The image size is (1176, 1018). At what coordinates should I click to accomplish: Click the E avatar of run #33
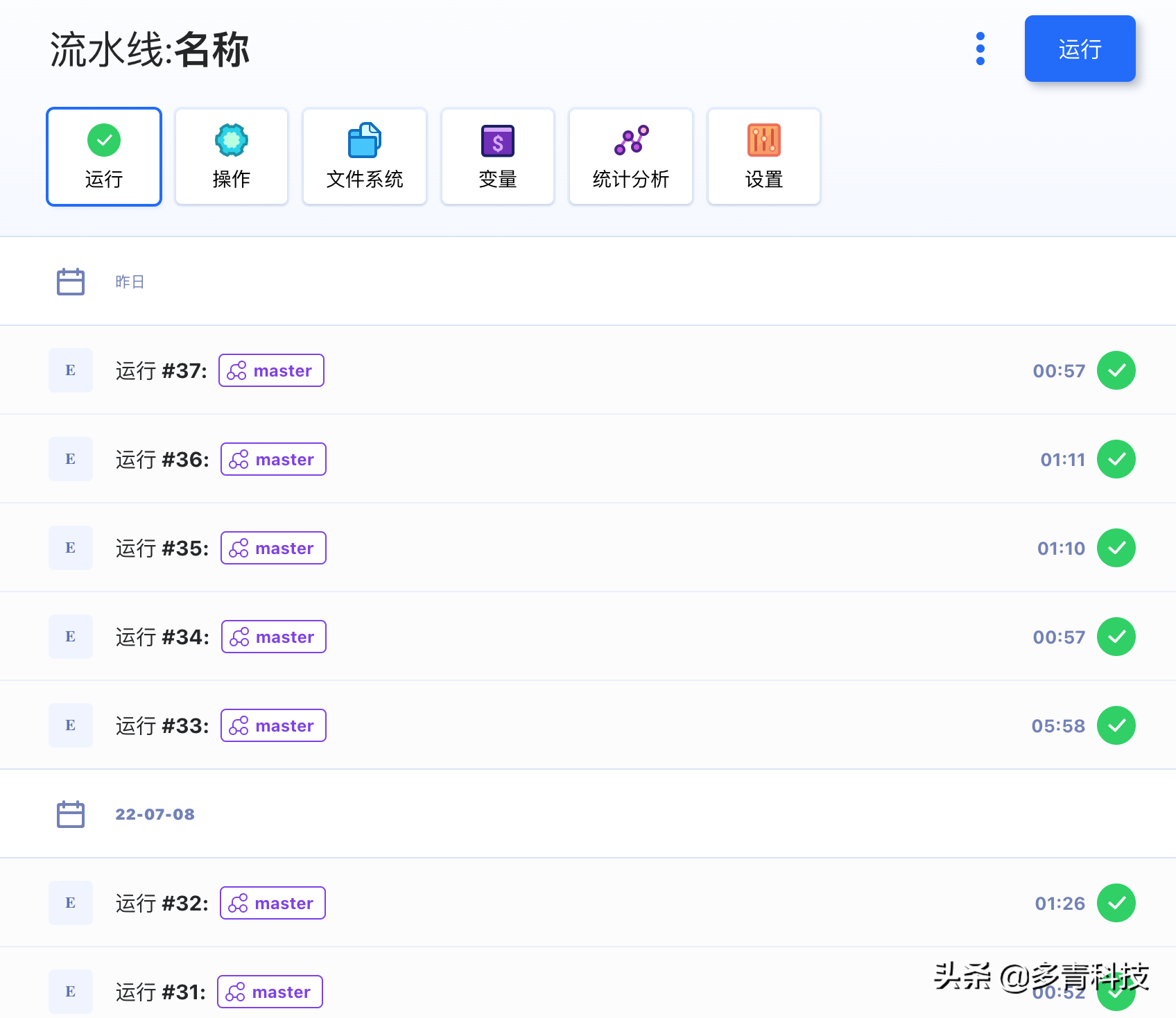[71, 725]
